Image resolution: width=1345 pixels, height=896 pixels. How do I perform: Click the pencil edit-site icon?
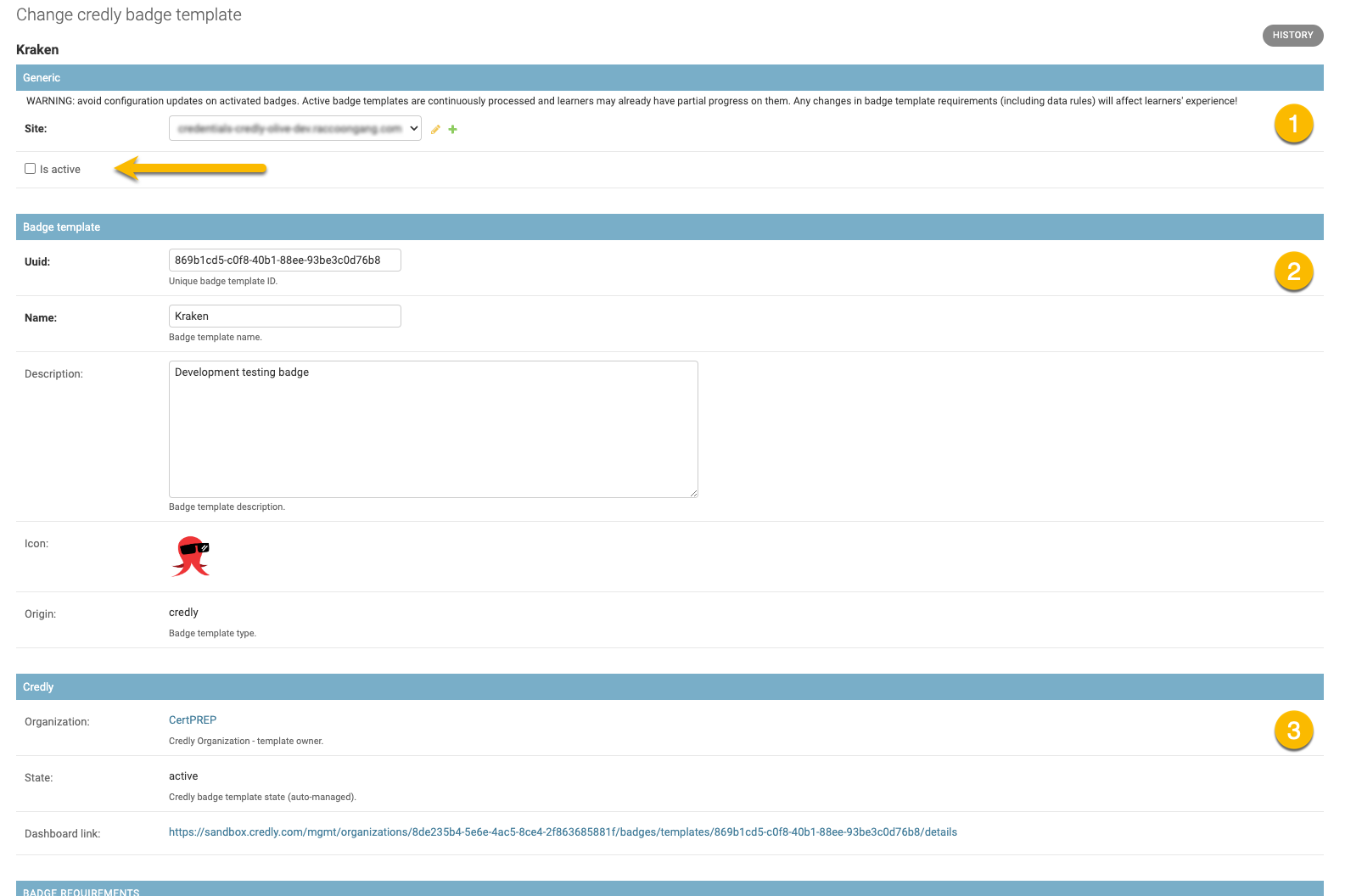click(x=435, y=130)
